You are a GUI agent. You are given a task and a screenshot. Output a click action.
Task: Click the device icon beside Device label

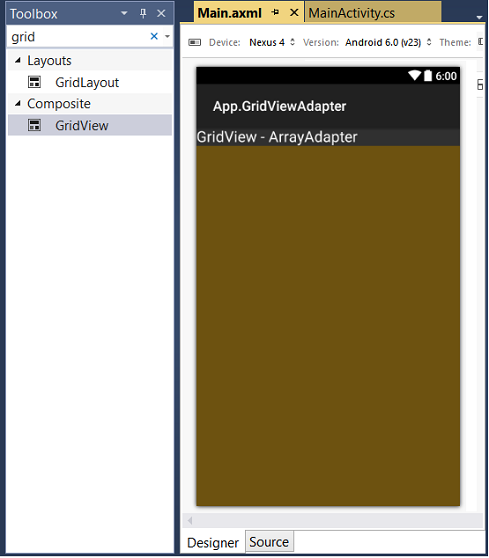(194, 42)
